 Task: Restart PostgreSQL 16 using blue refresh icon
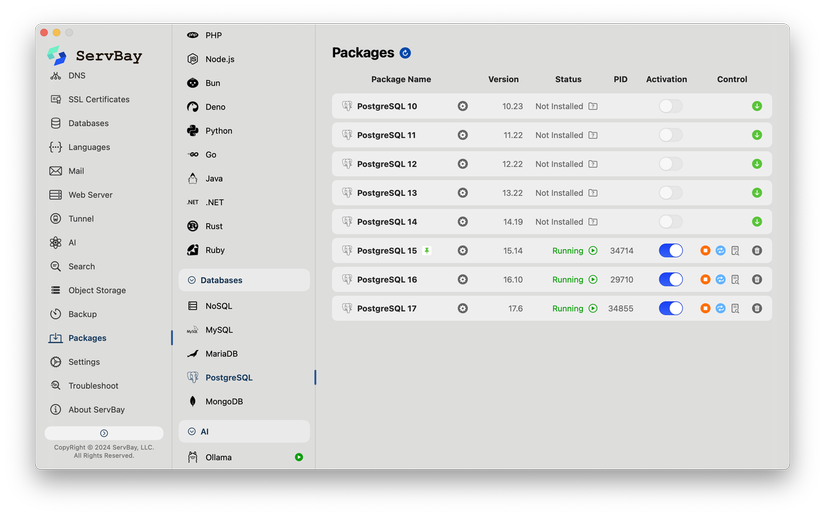pos(720,280)
